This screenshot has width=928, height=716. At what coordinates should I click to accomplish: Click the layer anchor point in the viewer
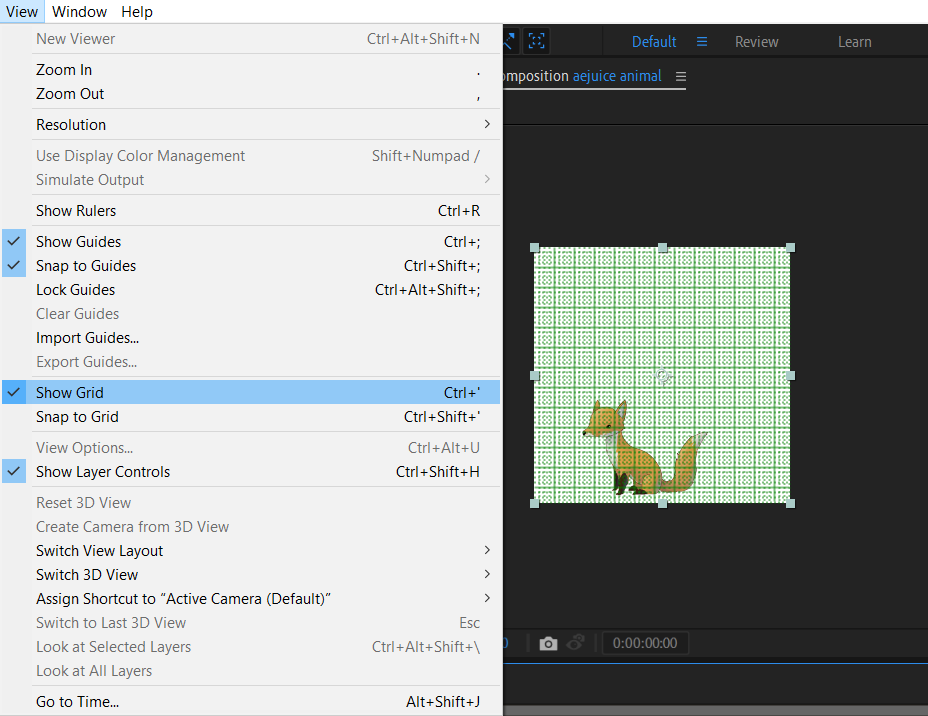663,376
